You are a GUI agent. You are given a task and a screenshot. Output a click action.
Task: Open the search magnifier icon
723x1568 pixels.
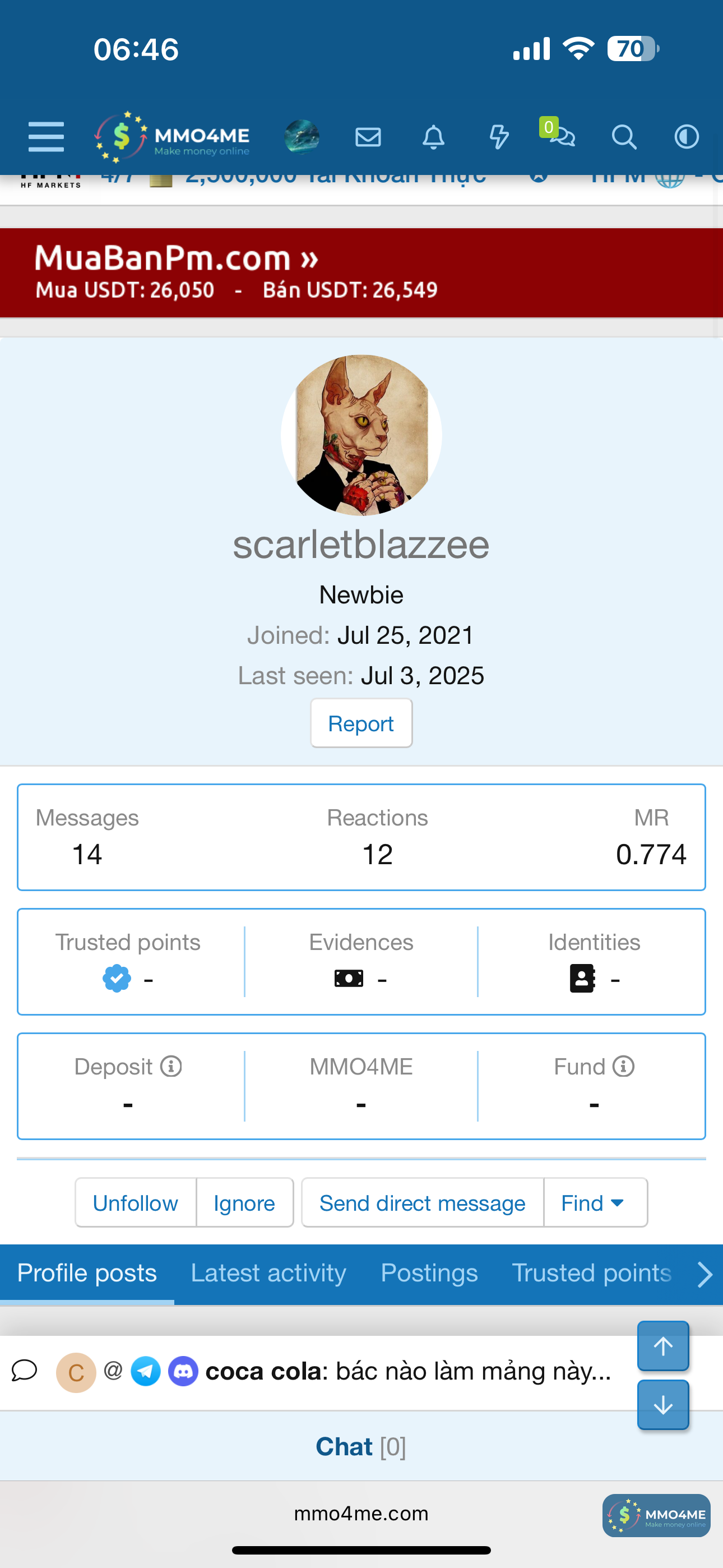624,137
